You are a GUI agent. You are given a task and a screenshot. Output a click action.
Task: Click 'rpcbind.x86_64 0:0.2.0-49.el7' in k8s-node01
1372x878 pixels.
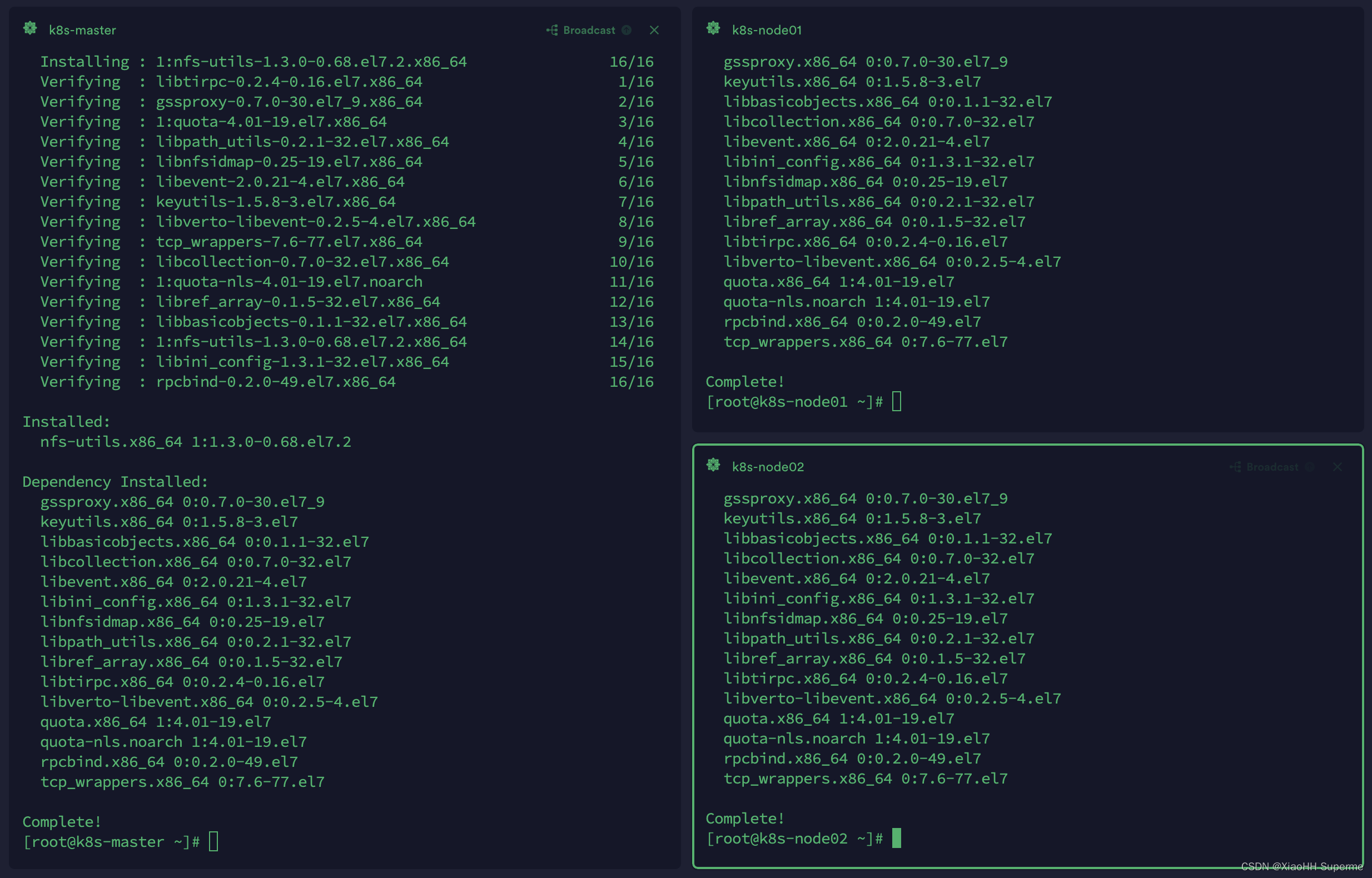(853, 322)
